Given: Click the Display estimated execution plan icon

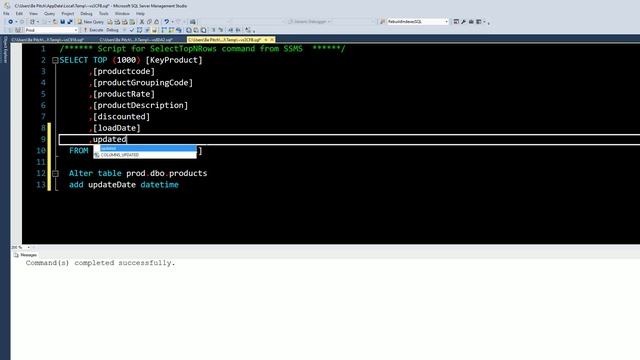Looking at the screenshot, I should [x=139, y=30].
